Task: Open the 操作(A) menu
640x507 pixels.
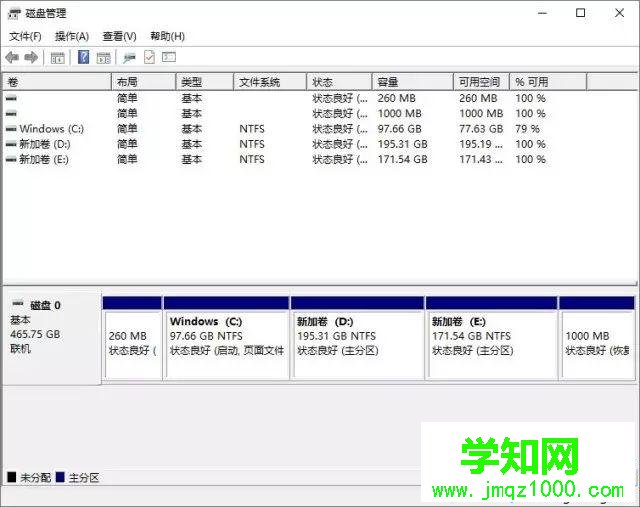Action: point(72,37)
